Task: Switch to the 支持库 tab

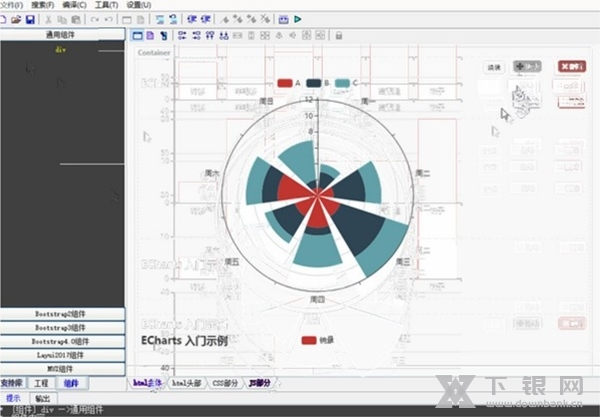Action: click(12, 383)
